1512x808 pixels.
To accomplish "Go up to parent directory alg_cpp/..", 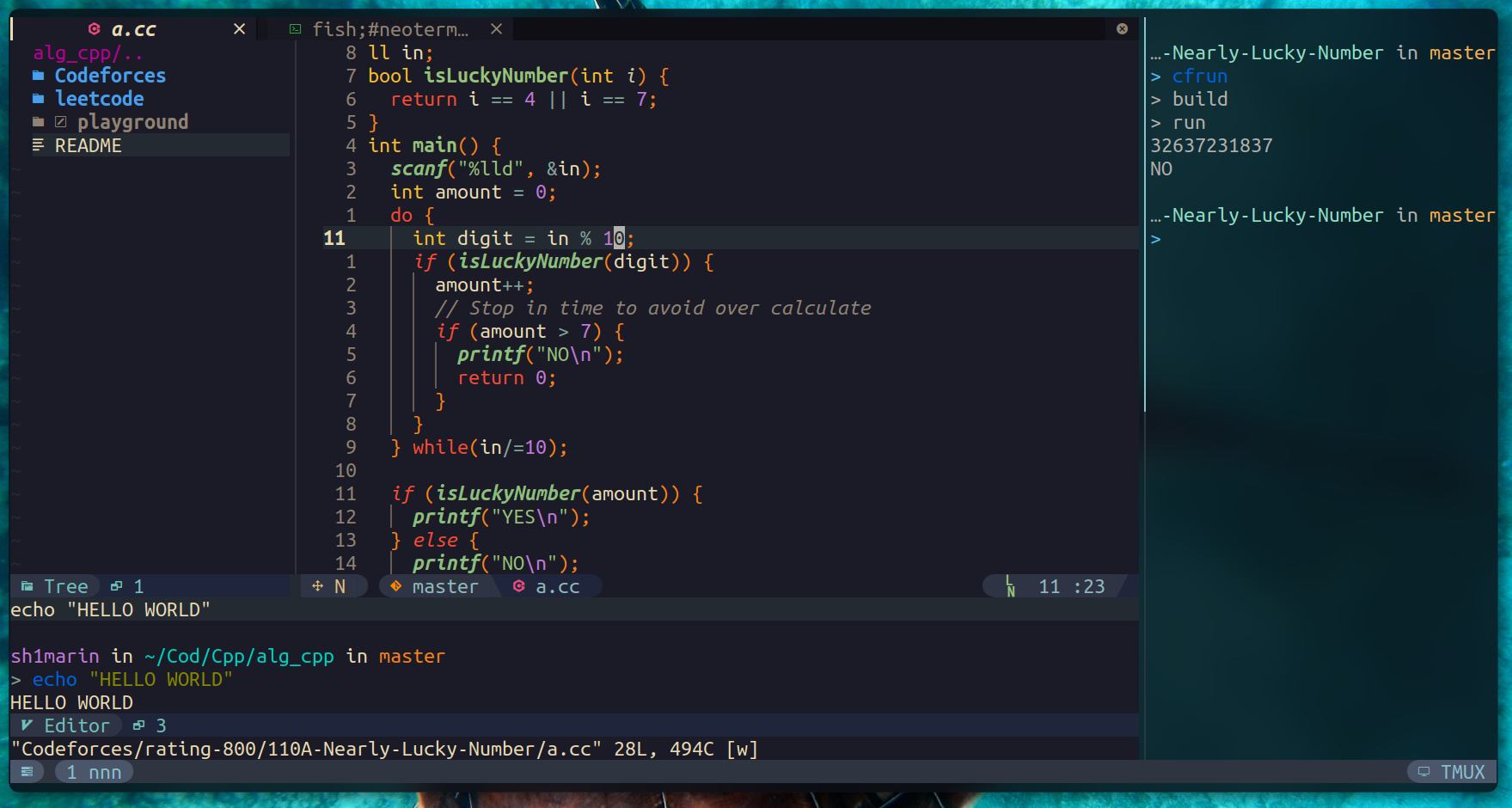I will pos(88,53).
